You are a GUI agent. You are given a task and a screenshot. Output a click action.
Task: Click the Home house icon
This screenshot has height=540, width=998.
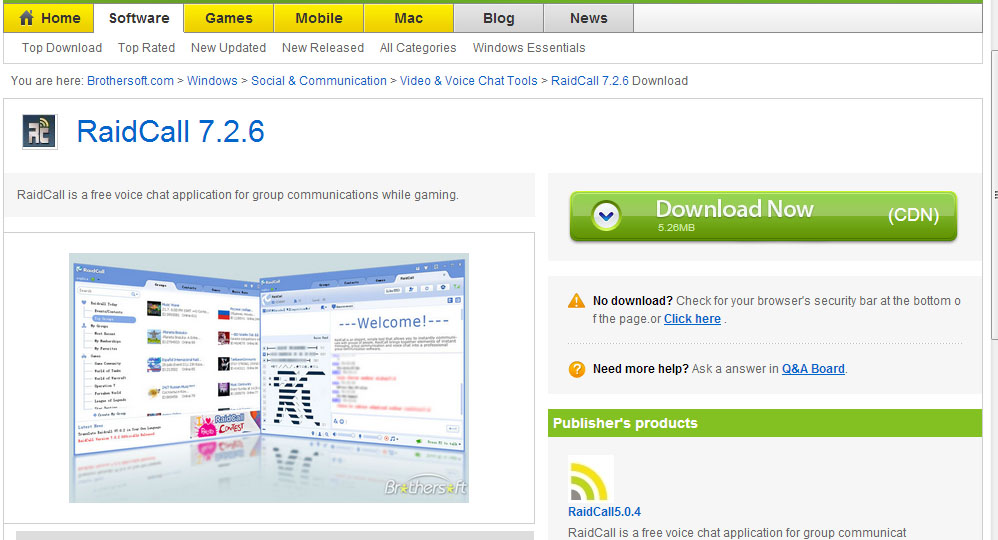(x=26, y=18)
